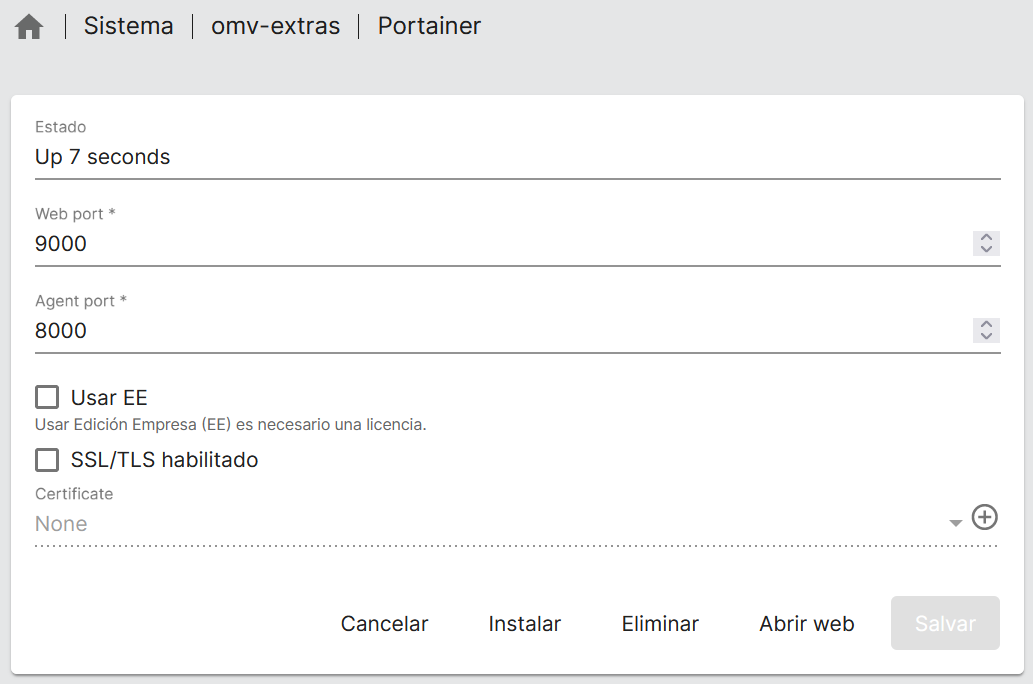
Task: Click the home icon in the breadcrumb
Action: click(29, 27)
